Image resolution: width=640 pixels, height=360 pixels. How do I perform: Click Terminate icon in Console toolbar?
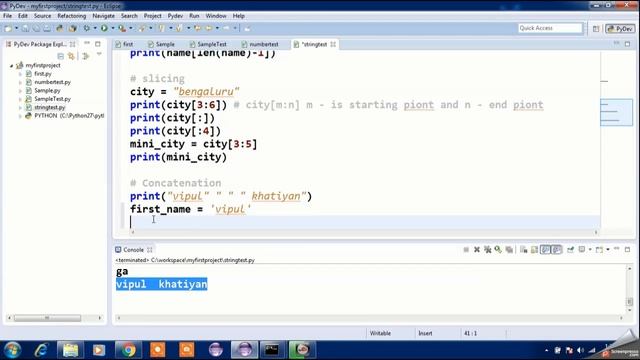coord(466,249)
